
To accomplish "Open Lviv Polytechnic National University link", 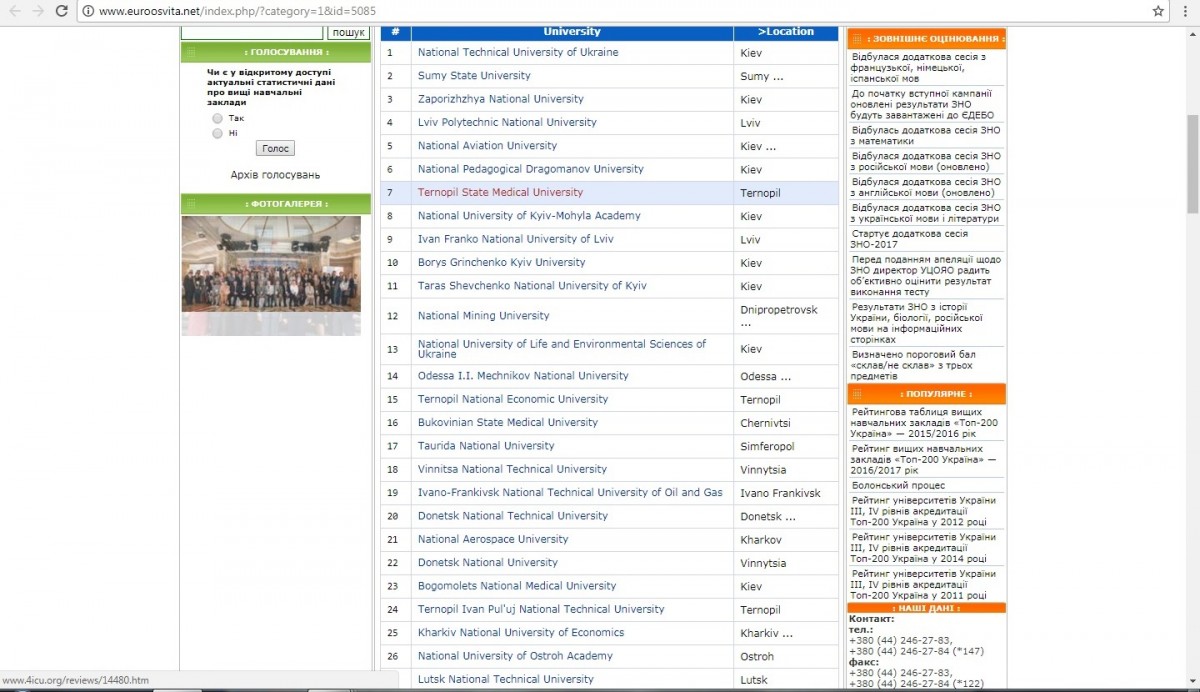I will (x=507, y=122).
